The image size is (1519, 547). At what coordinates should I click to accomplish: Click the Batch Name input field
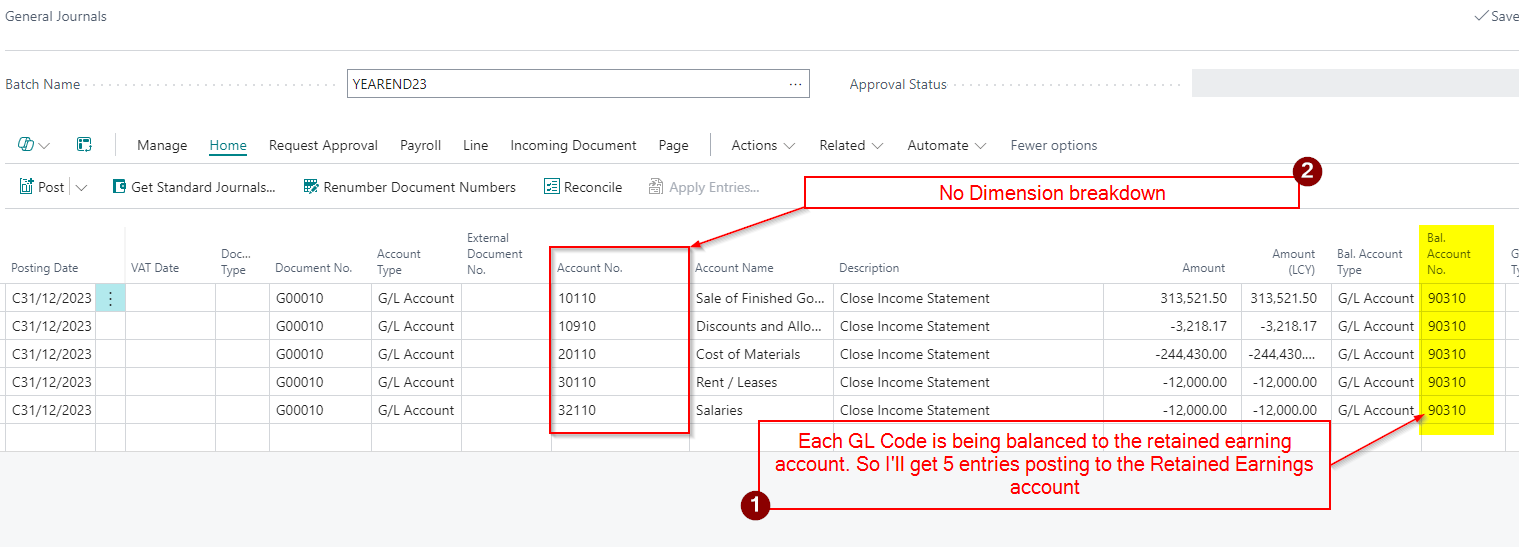coord(565,84)
